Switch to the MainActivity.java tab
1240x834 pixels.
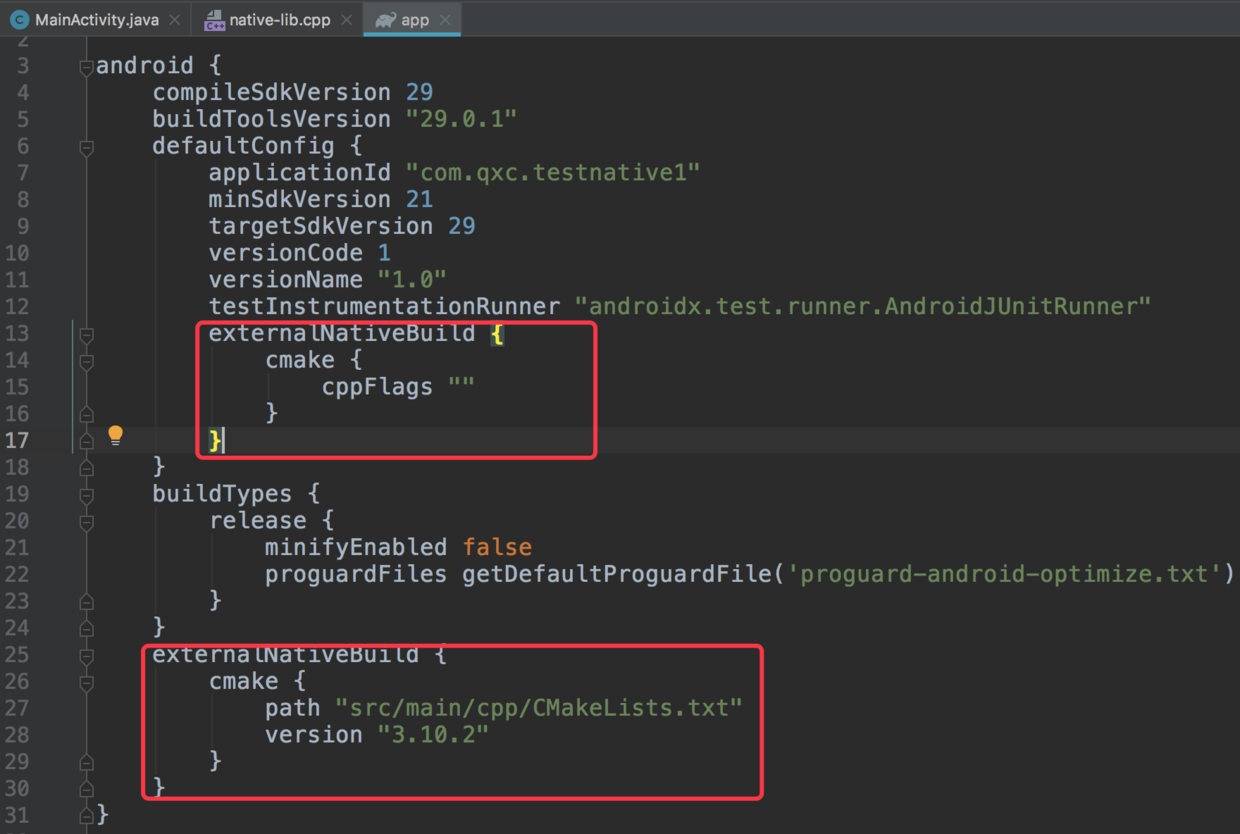(96, 20)
